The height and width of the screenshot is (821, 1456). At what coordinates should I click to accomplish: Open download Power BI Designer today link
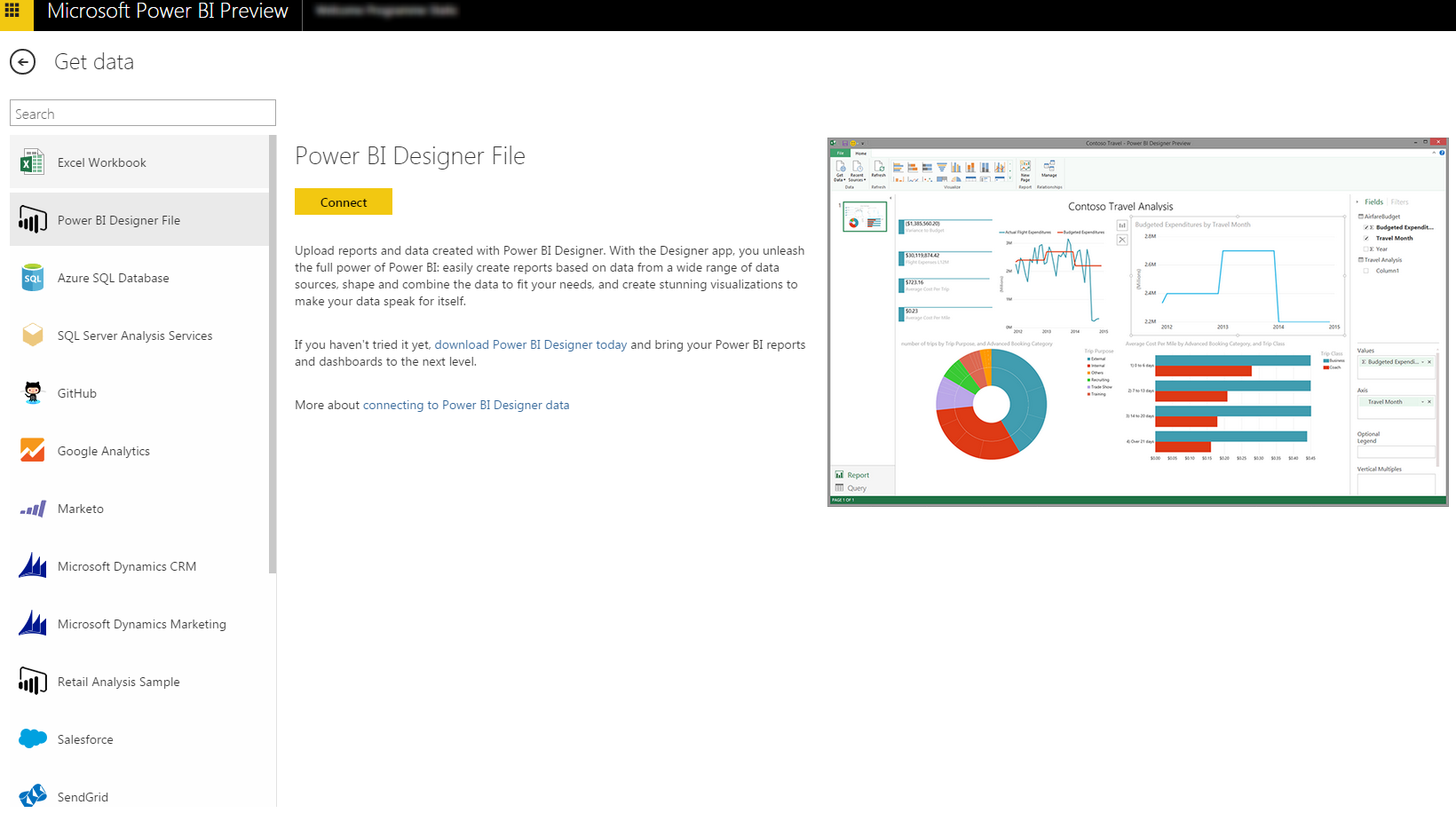(x=531, y=344)
